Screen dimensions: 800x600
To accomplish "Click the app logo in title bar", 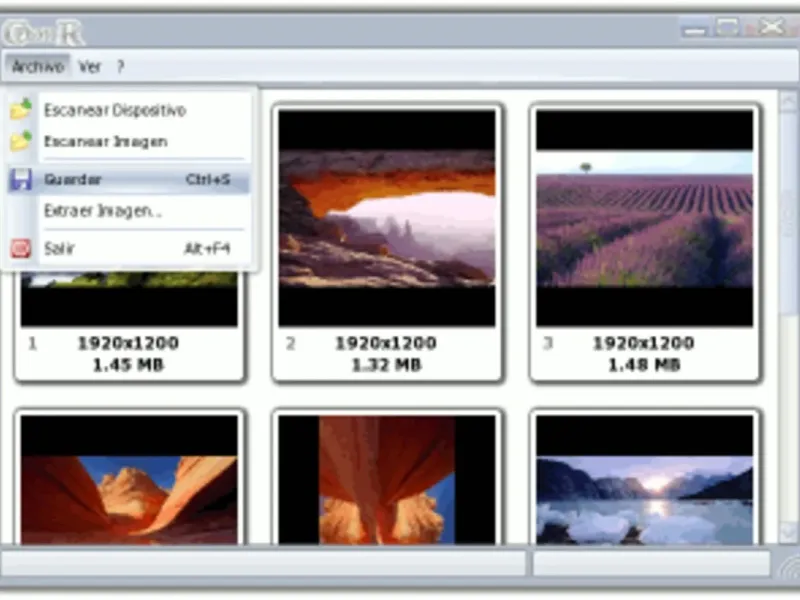I will point(43,33).
